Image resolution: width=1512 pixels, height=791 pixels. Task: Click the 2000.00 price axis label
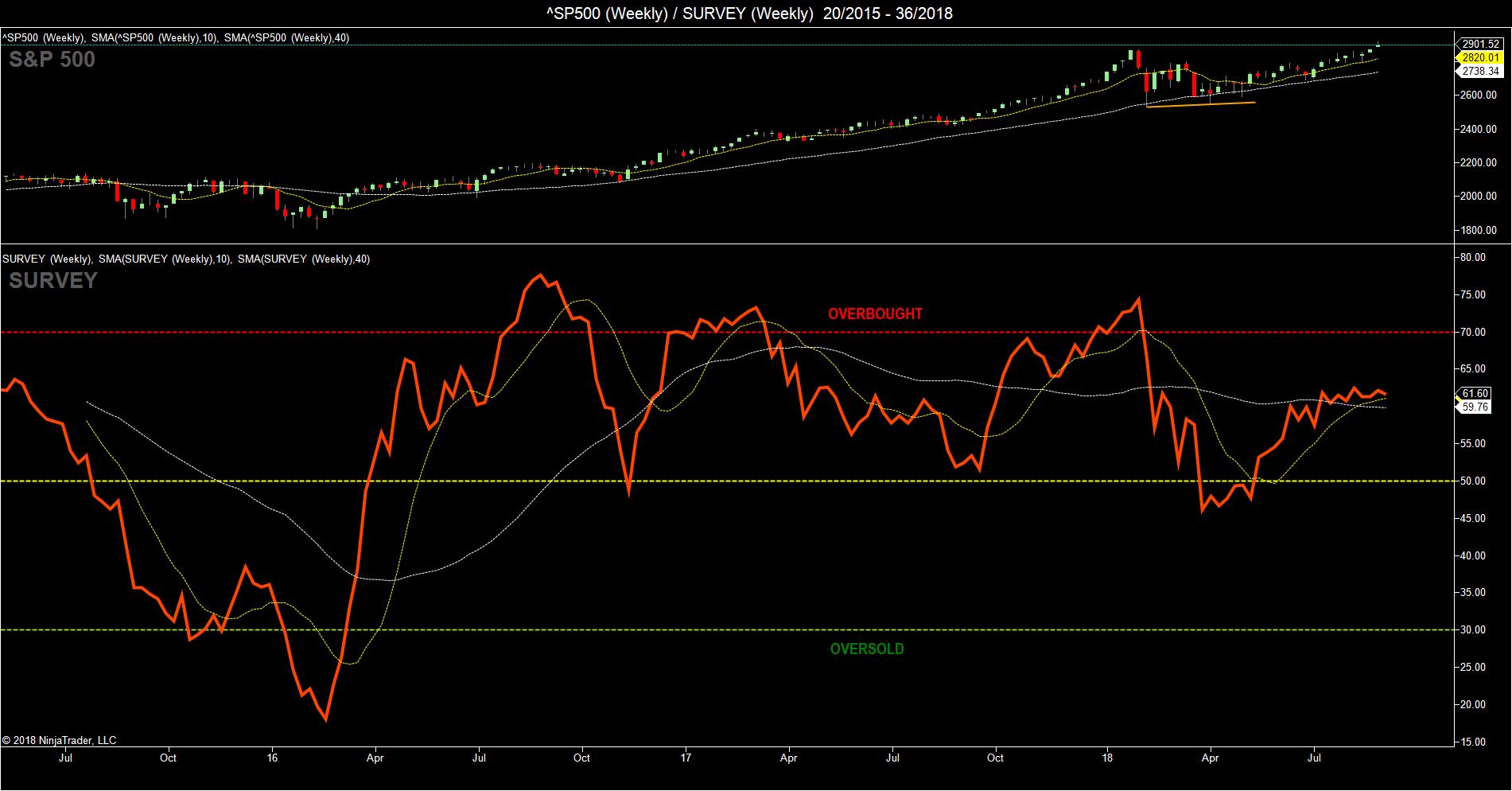pyautogui.click(x=1479, y=197)
